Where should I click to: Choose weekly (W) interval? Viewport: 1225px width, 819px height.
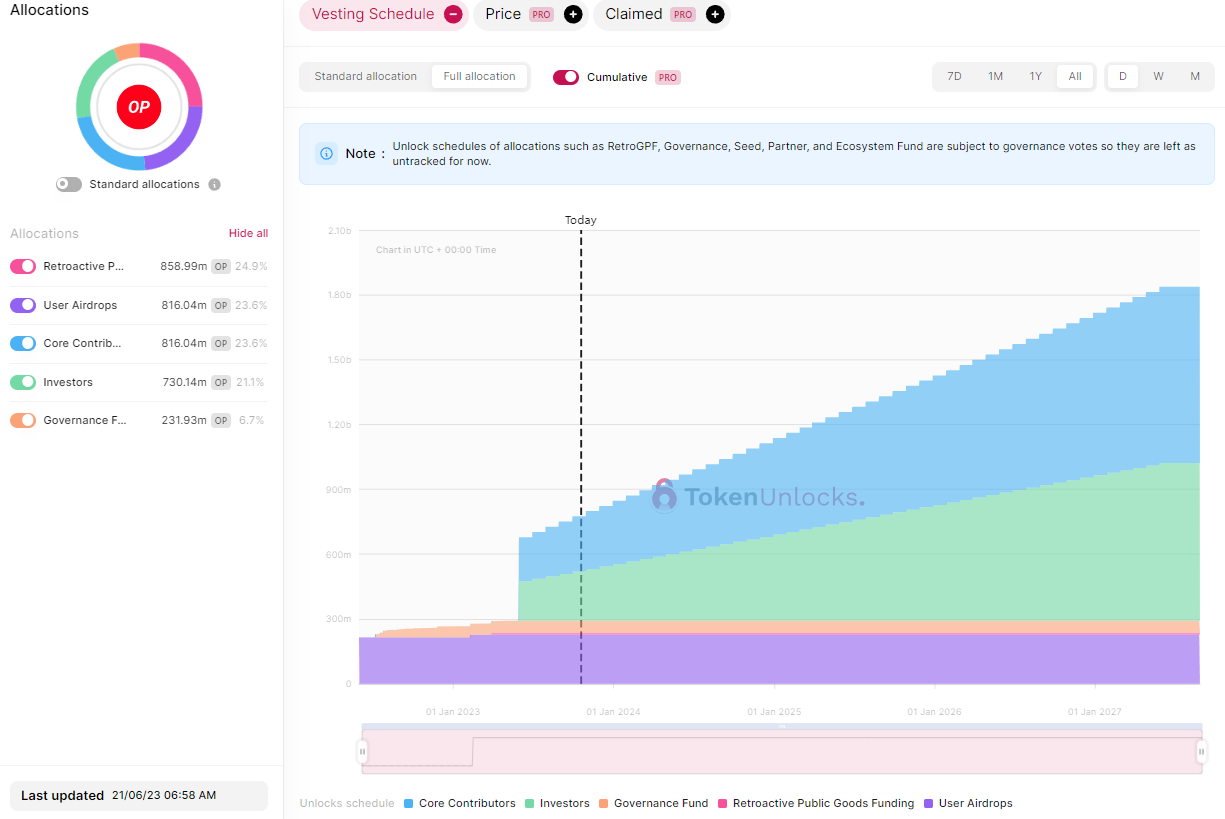1158,77
